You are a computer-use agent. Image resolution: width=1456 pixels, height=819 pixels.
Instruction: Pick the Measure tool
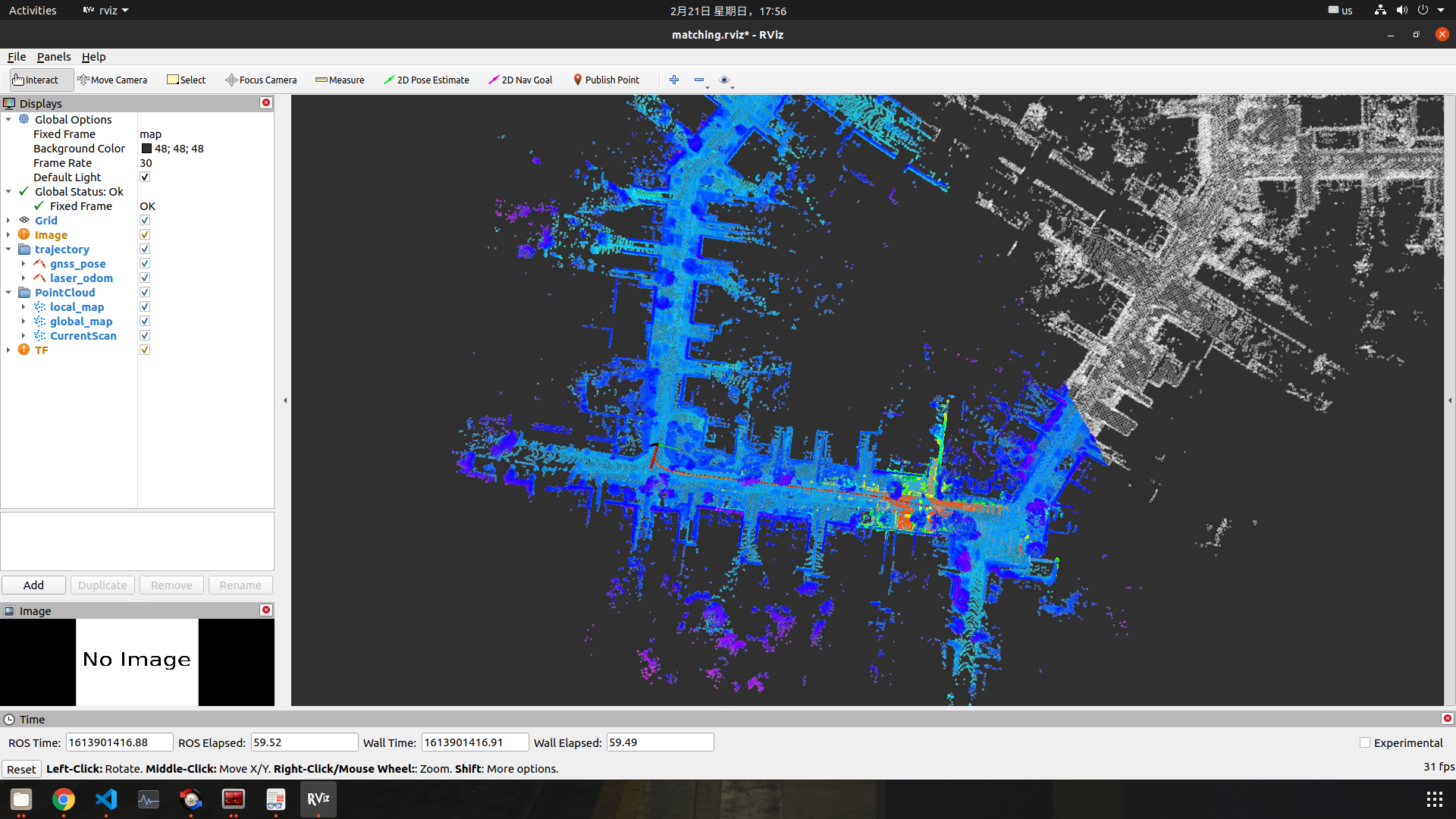[x=340, y=80]
